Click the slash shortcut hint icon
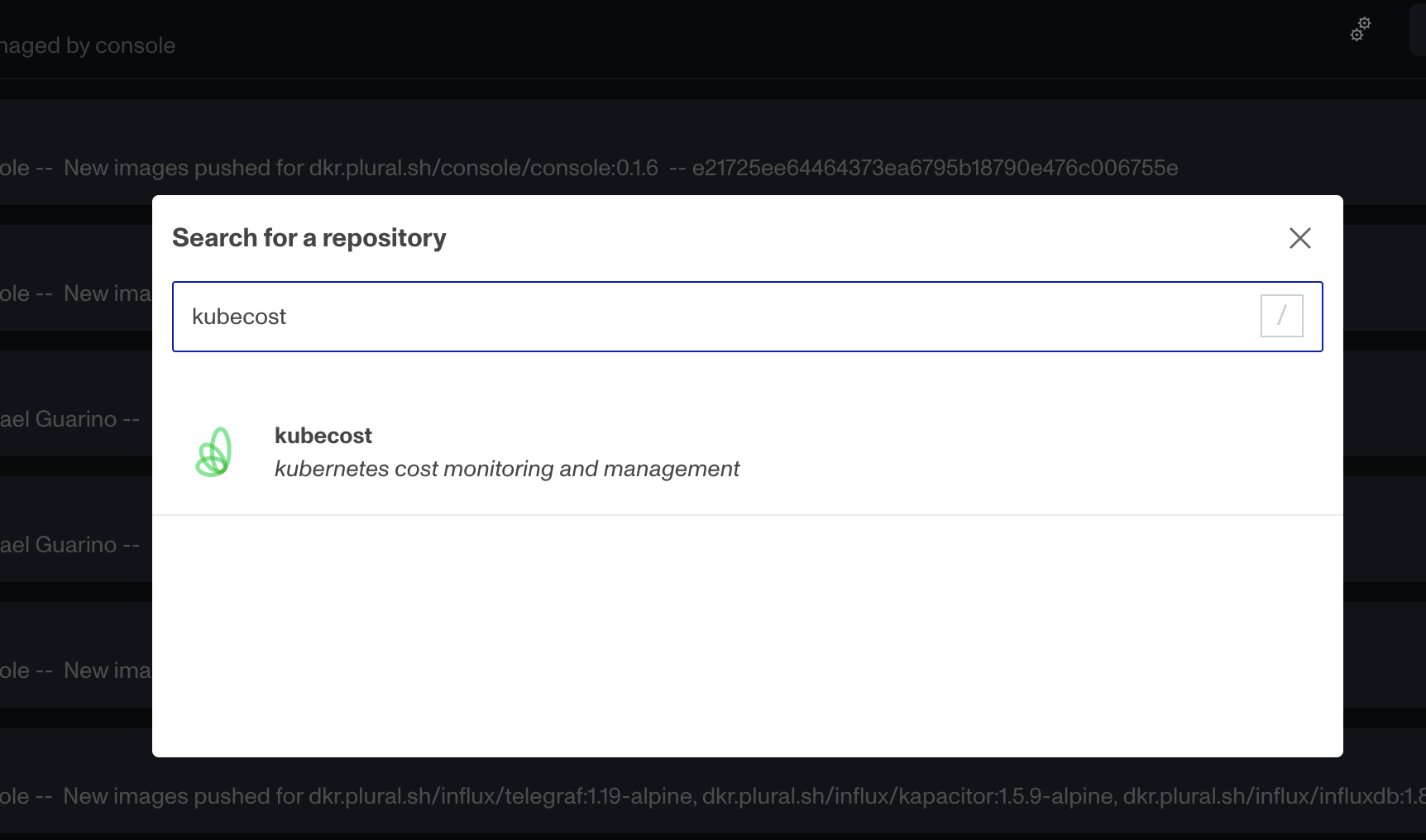Viewport: 1426px width, 840px height. click(1281, 316)
